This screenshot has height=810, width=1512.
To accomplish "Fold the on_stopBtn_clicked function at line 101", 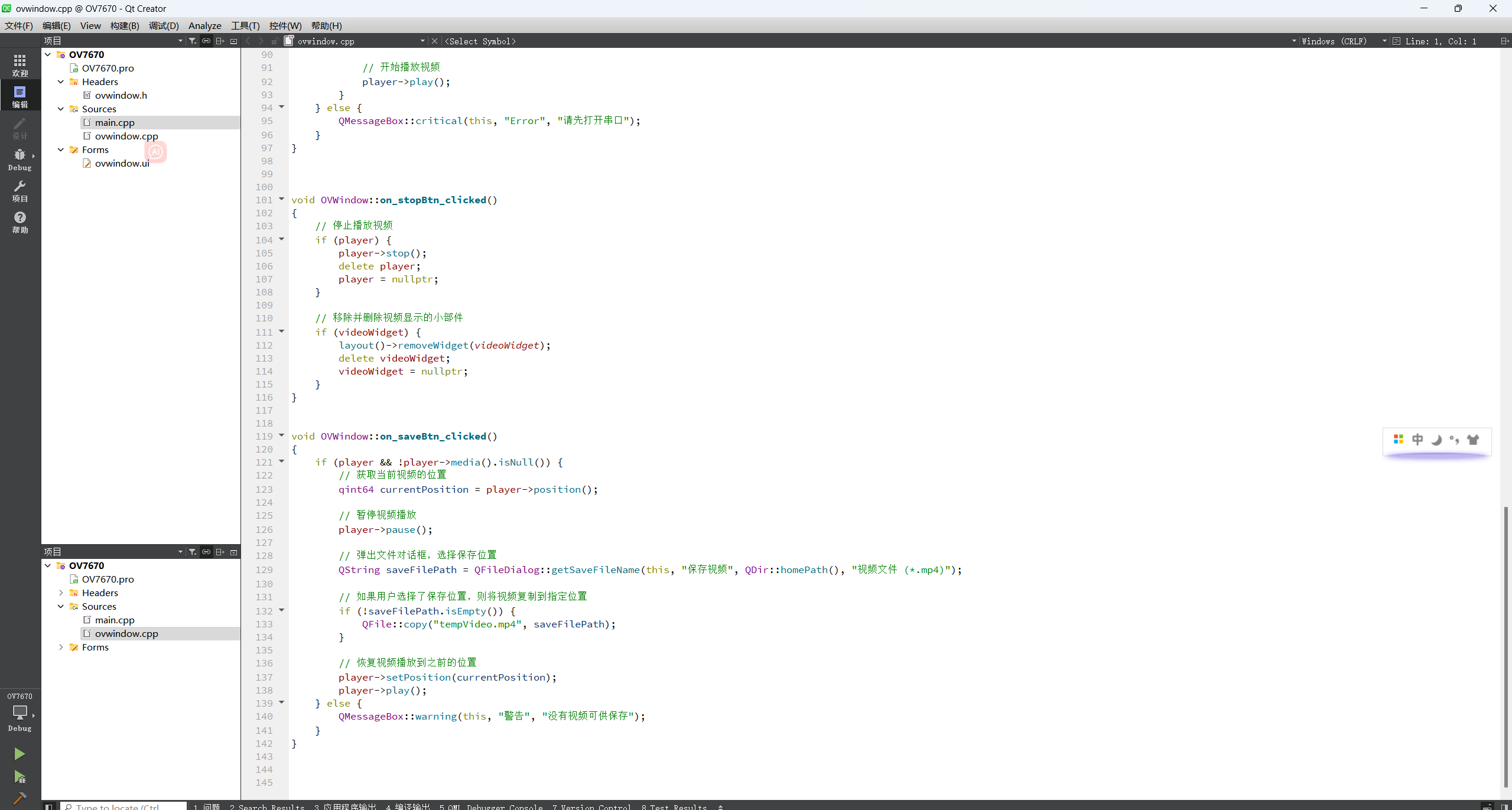I will [281, 199].
